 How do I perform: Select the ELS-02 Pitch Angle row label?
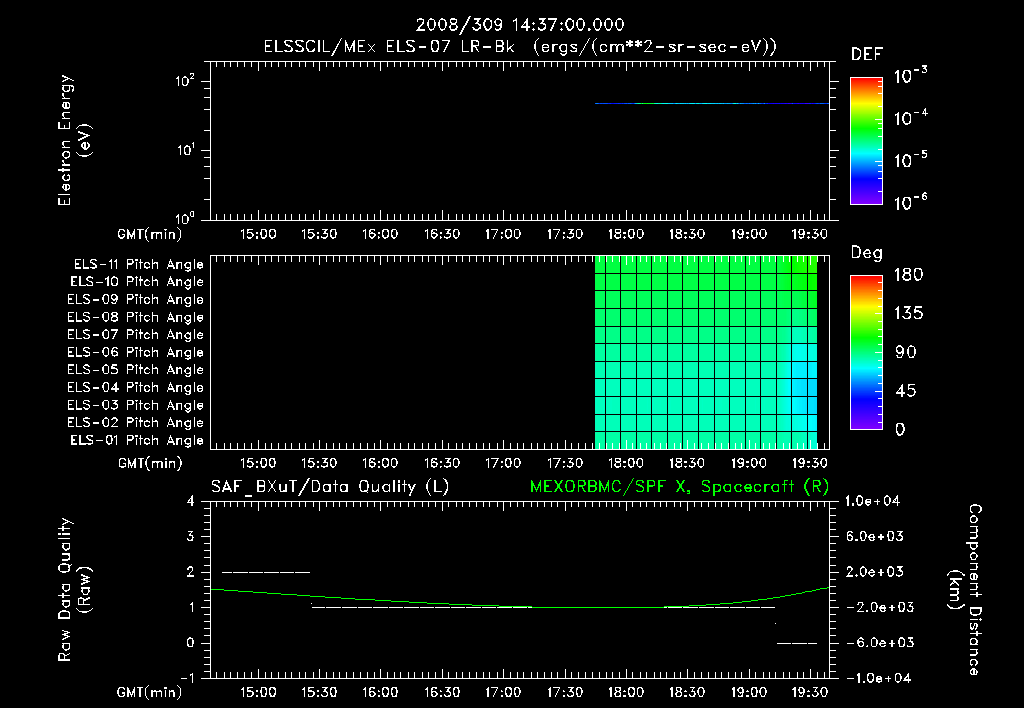pos(135,423)
